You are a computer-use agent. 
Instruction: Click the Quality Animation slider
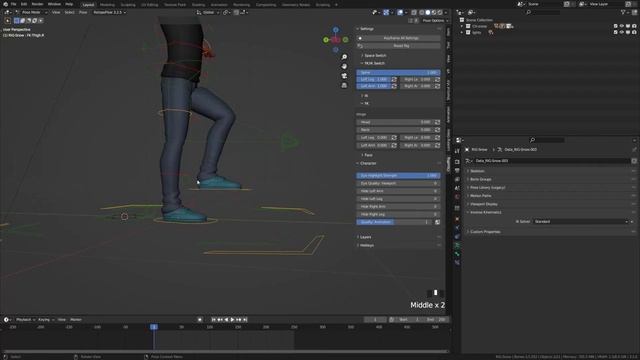coord(395,222)
